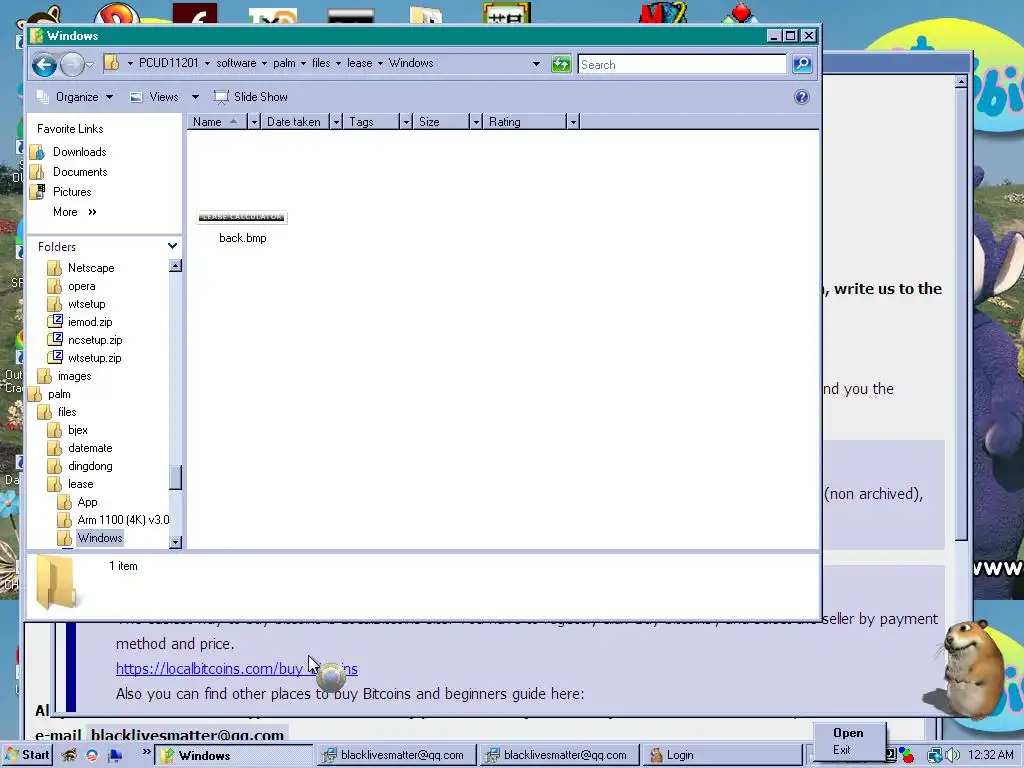Select 'software' in the address breadcrumb

coord(236,63)
